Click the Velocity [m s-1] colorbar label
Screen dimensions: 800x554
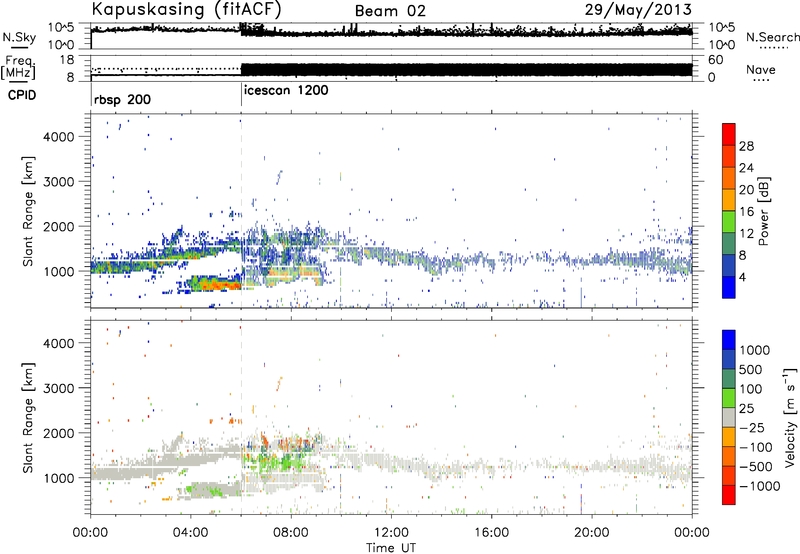(790, 417)
